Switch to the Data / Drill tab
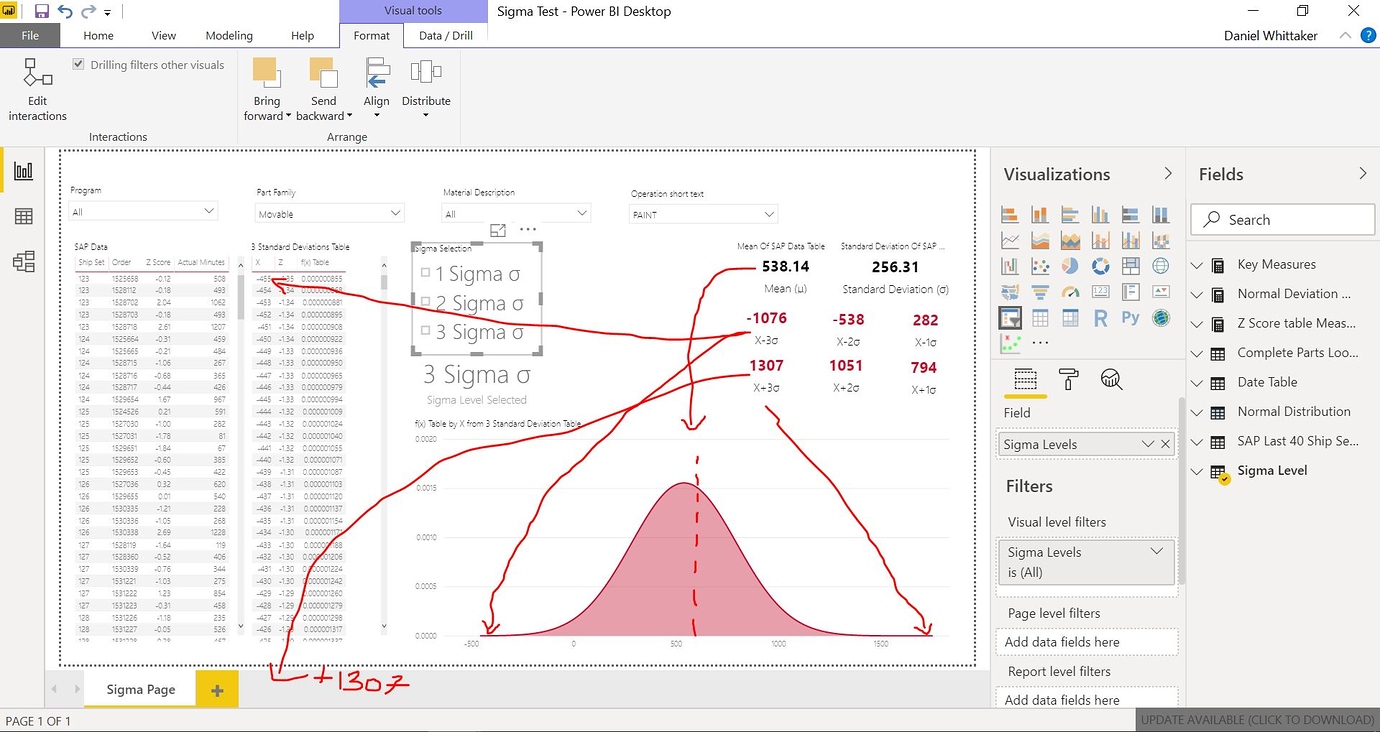The width and height of the screenshot is (1380, 732). (445, 35)
